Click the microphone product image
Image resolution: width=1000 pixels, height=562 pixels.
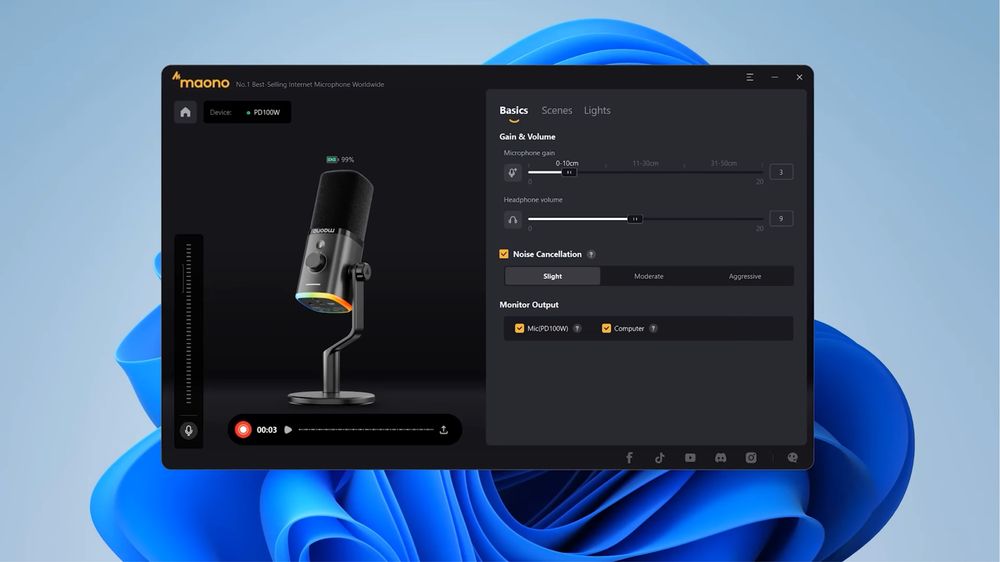(x=335, y=287)
